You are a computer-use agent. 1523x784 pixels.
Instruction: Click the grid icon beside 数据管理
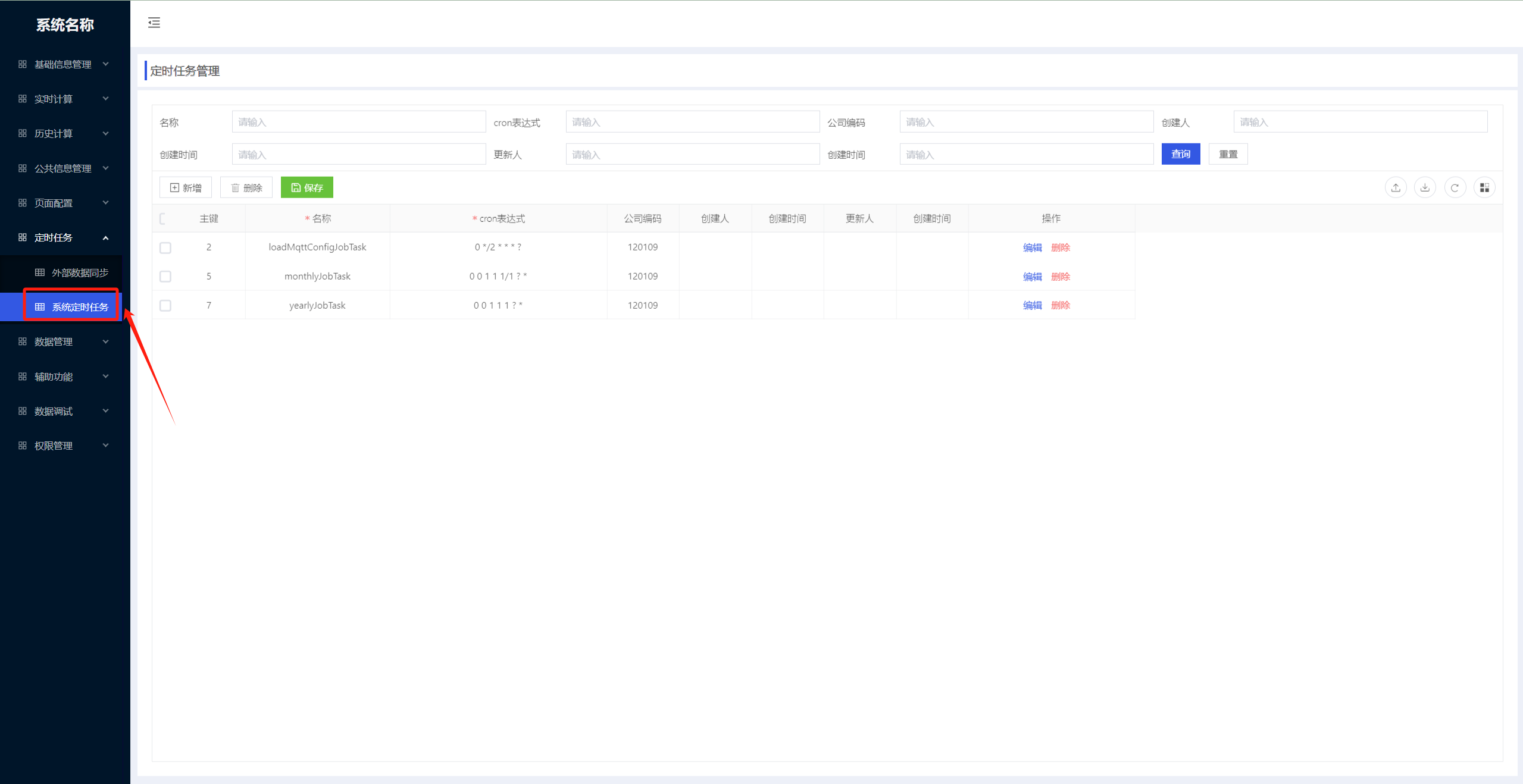(23, 341)
